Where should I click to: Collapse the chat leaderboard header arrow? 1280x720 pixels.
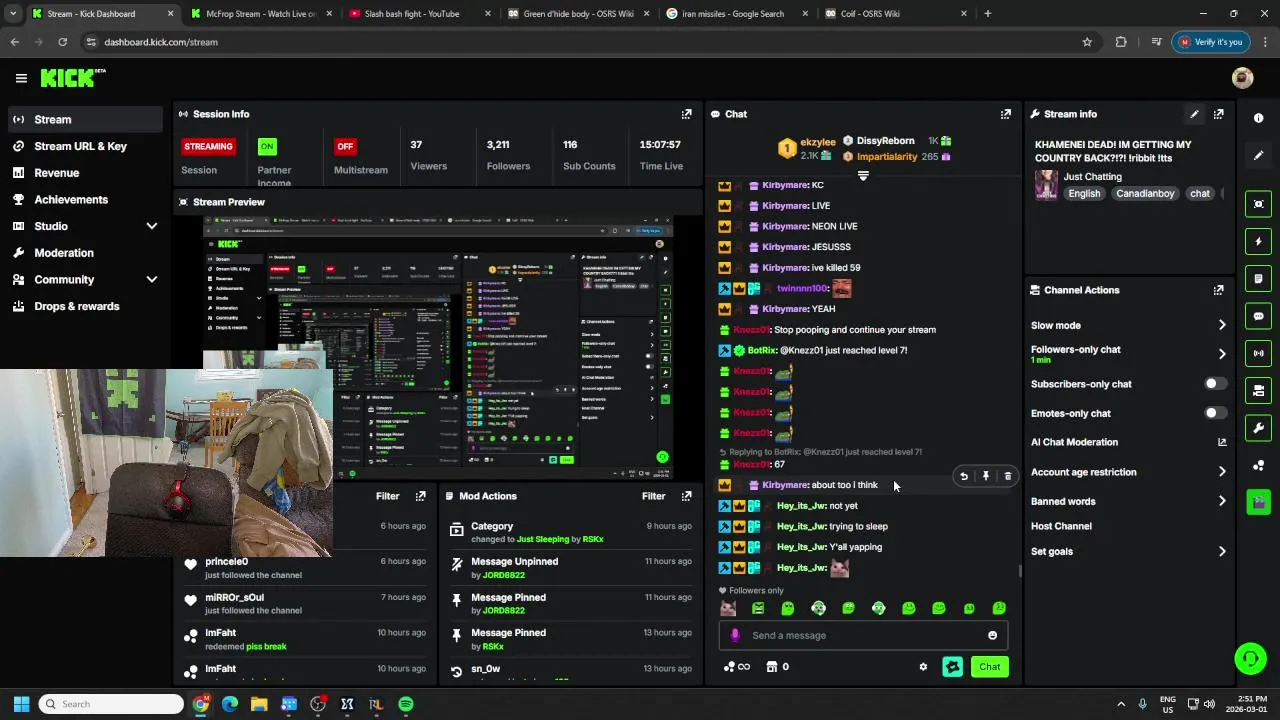click(863, 176)
